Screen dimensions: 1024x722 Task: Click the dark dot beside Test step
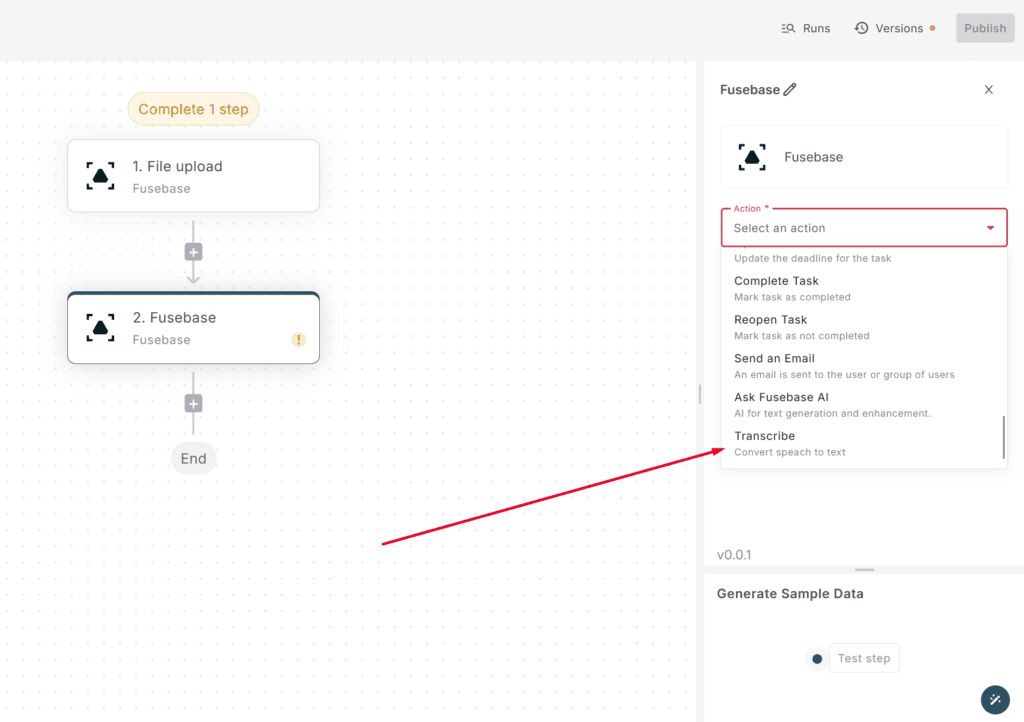tap(816, 659)
